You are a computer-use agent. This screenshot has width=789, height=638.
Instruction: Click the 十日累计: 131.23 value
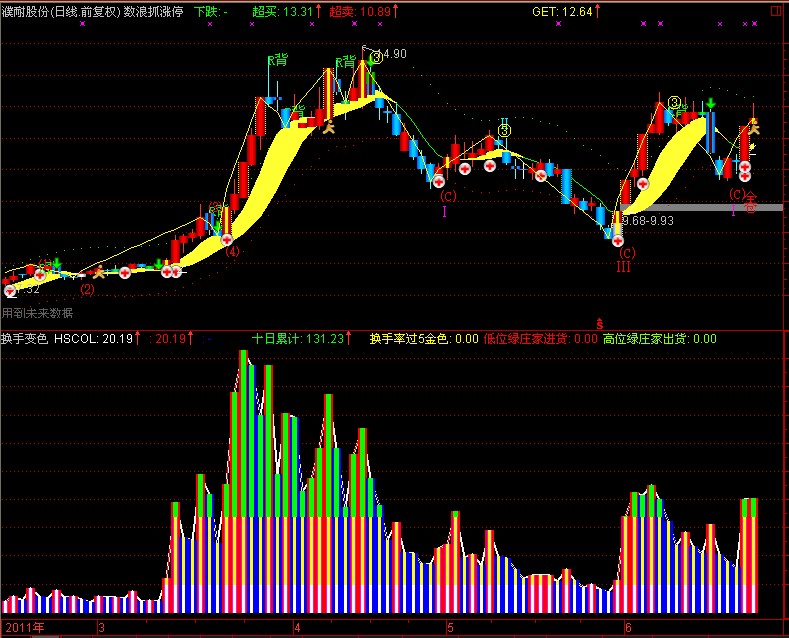tap(300, 339)
